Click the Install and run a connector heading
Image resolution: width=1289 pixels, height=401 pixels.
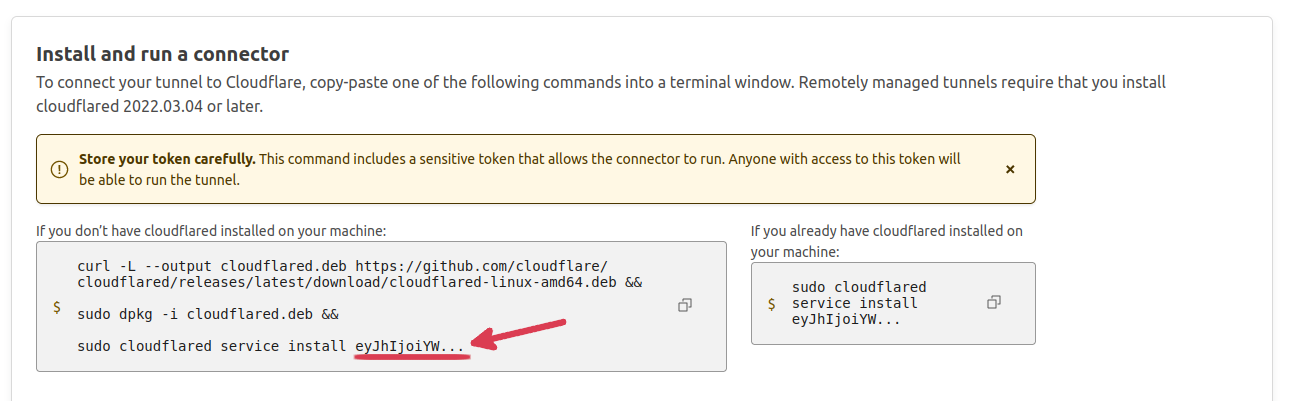click(162, 54)
